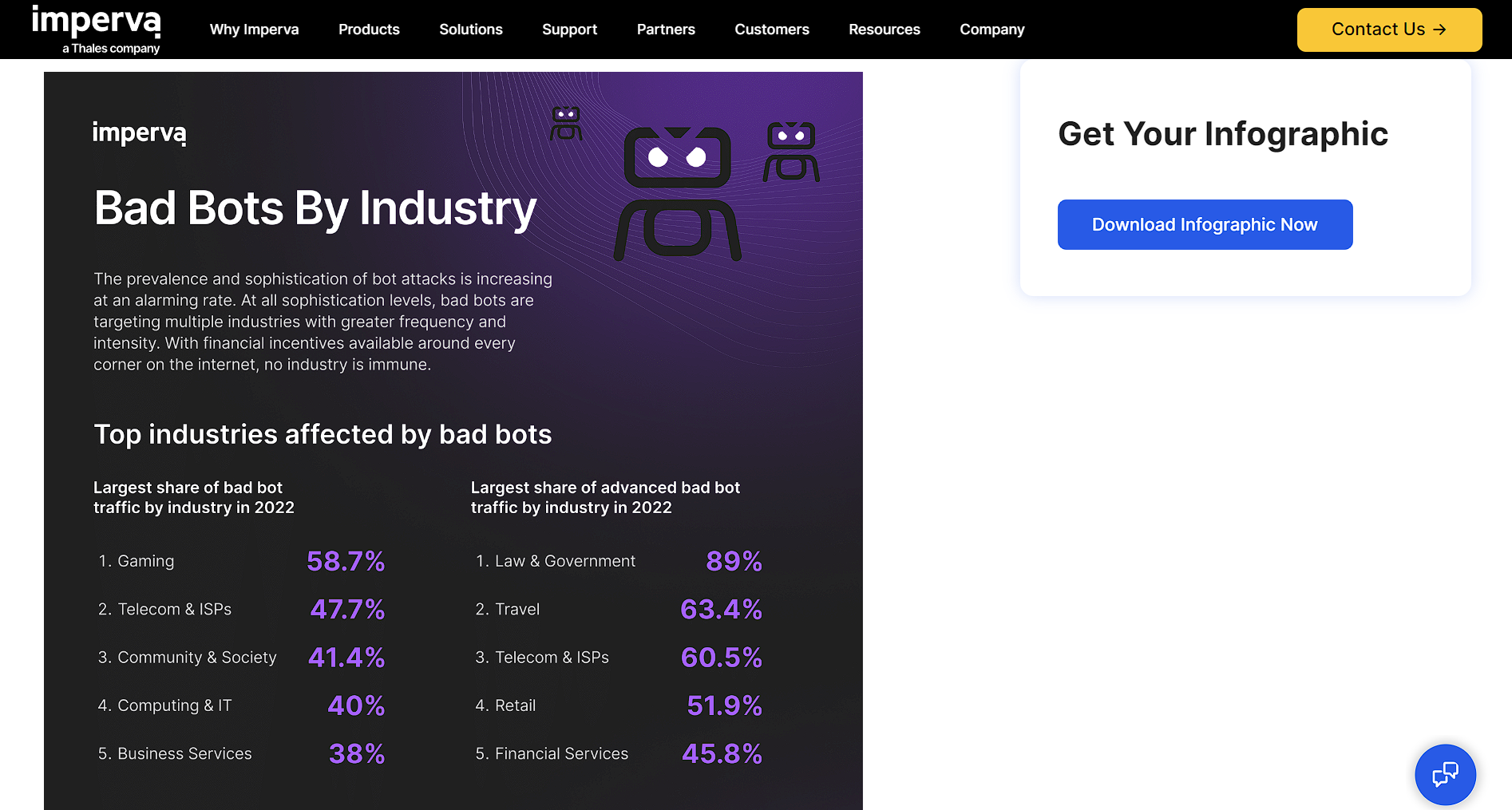Open the Solutions menu
Image resolution: width=1512 pixels, height=810 pixels.
coord(471,30)
